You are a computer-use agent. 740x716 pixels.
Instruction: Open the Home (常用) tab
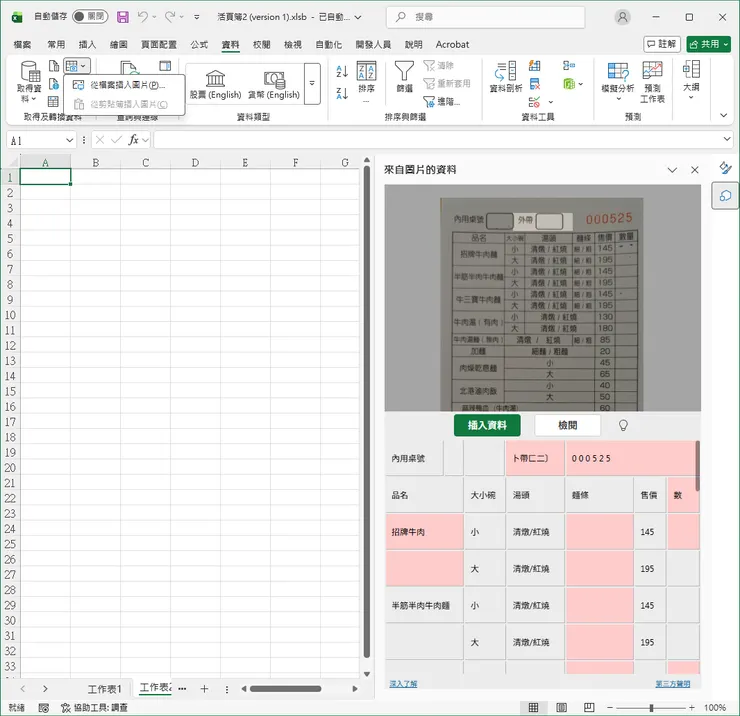point(56,44)
